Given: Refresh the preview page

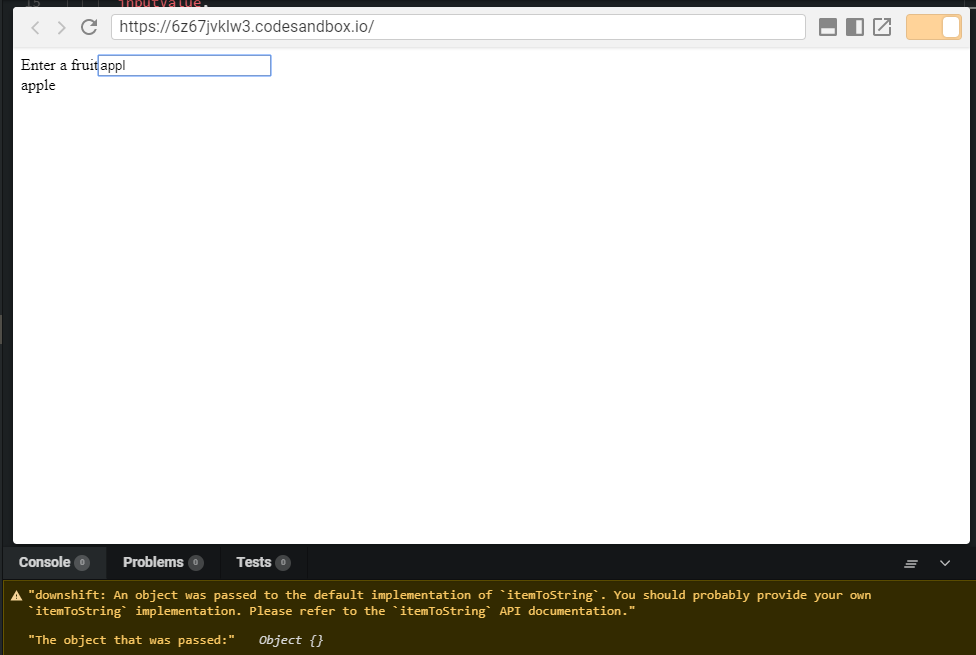Looking at the screenshot, I should click(88, 27).
